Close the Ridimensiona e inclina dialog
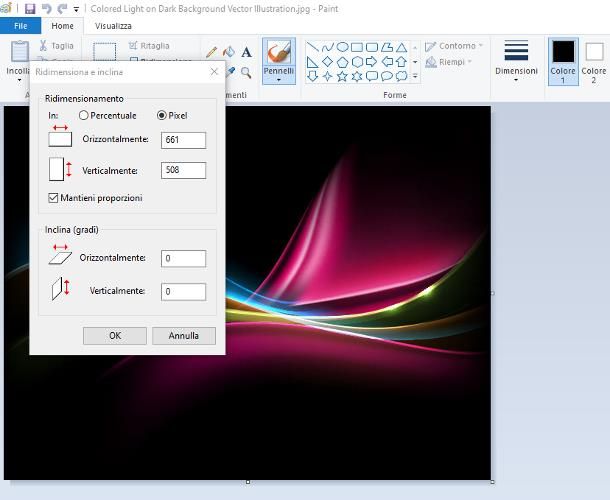 pyautogui.click(x=214, y=72)
